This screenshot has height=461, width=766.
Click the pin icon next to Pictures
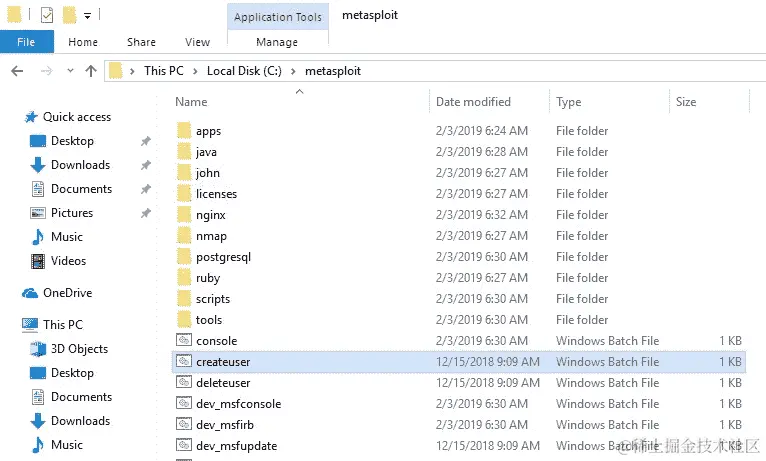click(146, 213)
